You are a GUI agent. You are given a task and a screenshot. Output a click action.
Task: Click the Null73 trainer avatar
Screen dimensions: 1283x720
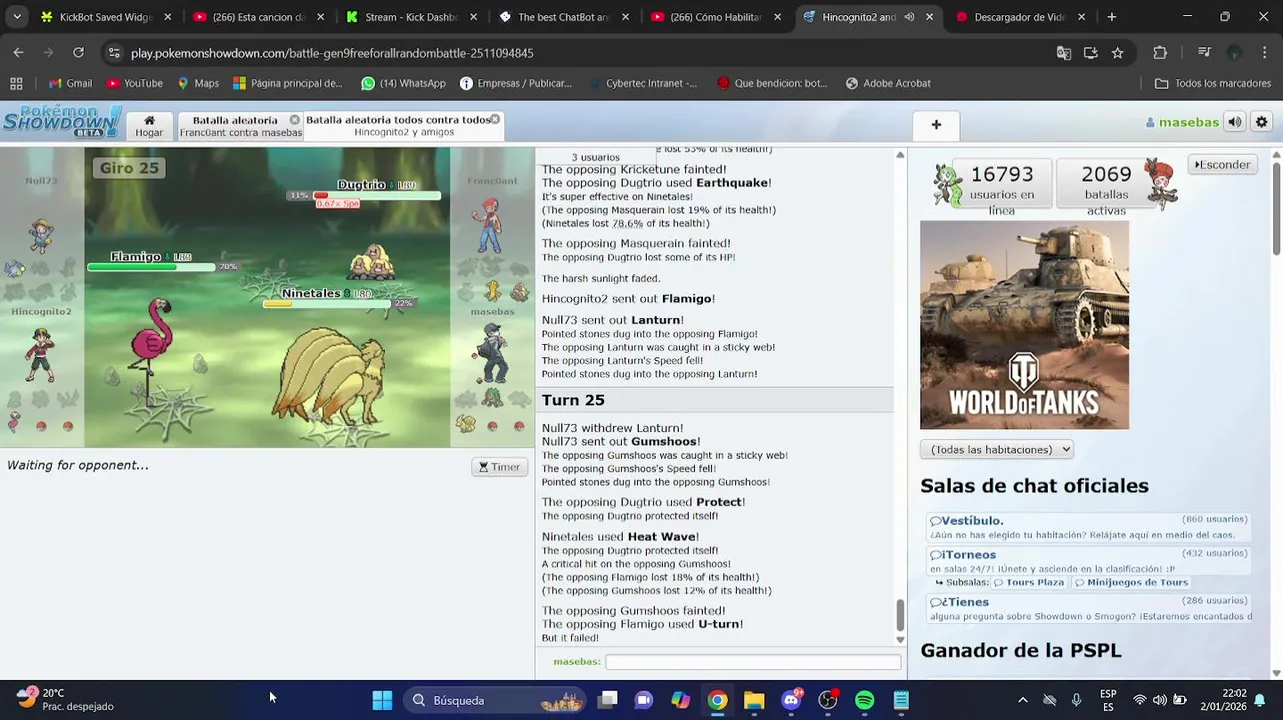[41, 234]
